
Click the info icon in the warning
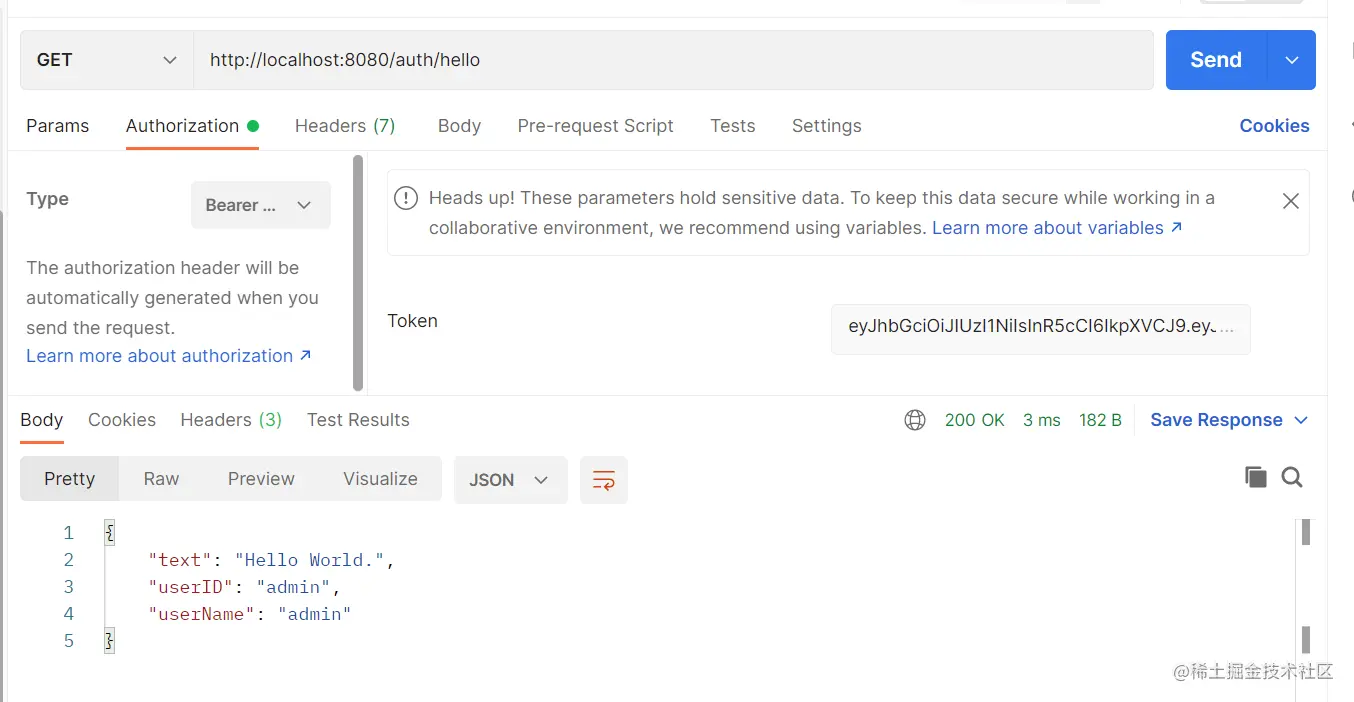click(405, 198)
